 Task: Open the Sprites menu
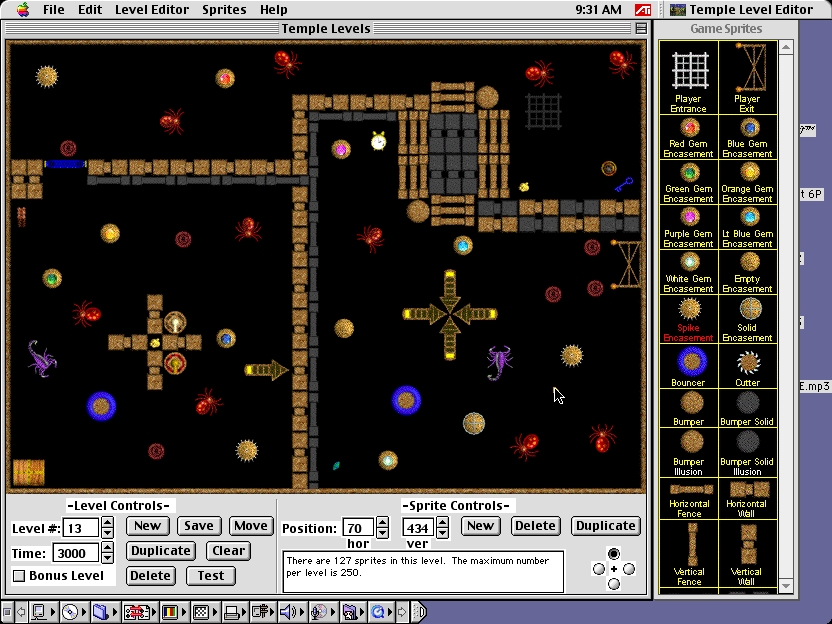click(x=224, y=9)
